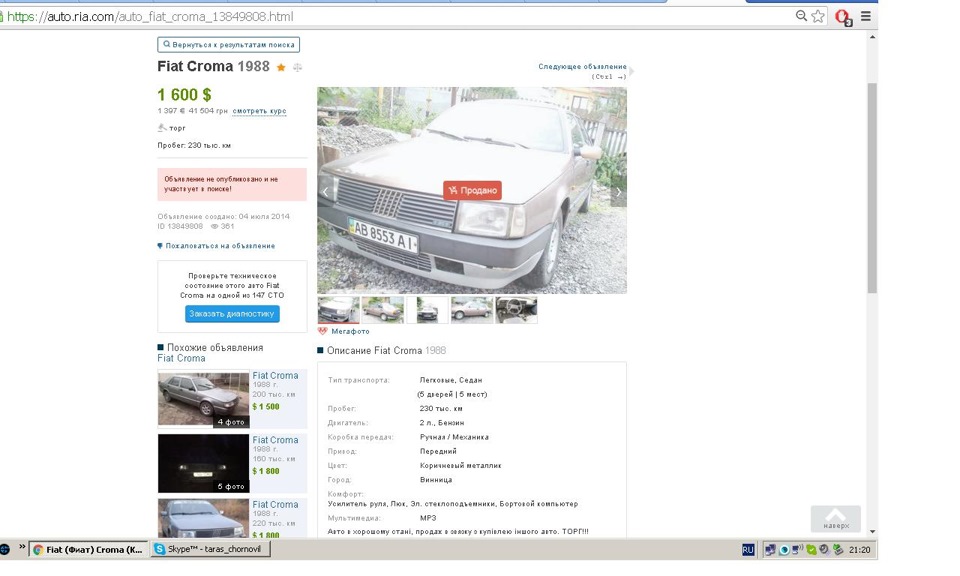Click the first system tray network icon
The image size is (960, 576).
(770, 550)
